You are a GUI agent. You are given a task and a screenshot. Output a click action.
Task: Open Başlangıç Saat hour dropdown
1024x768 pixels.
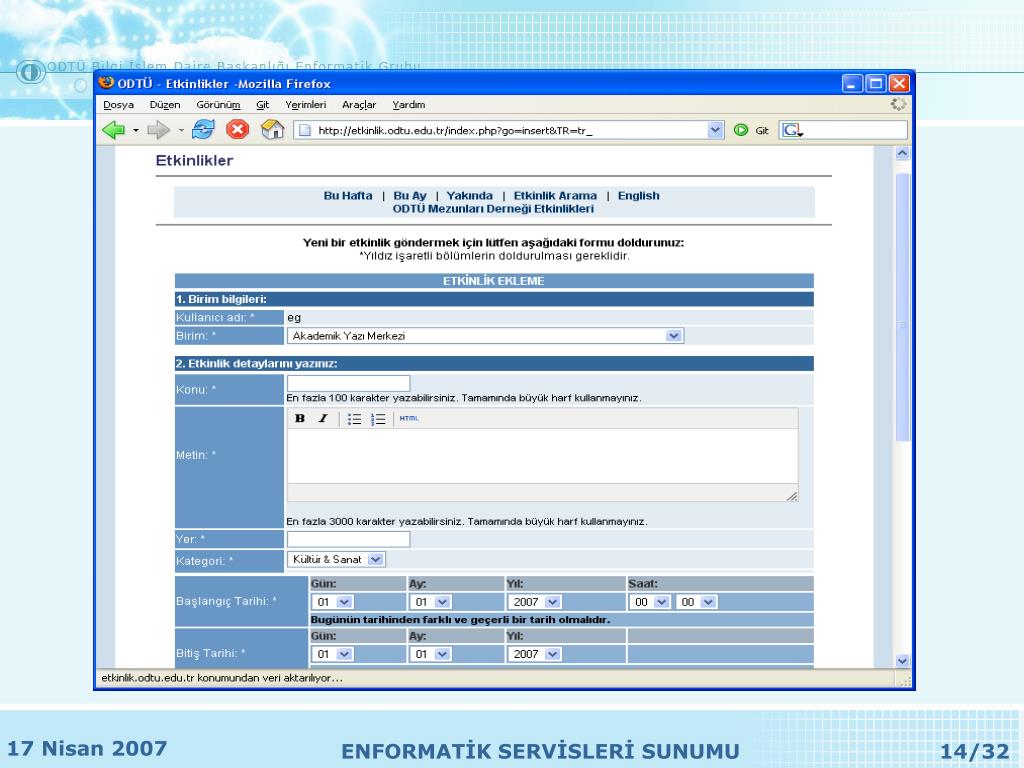click(x=649, y=602)
